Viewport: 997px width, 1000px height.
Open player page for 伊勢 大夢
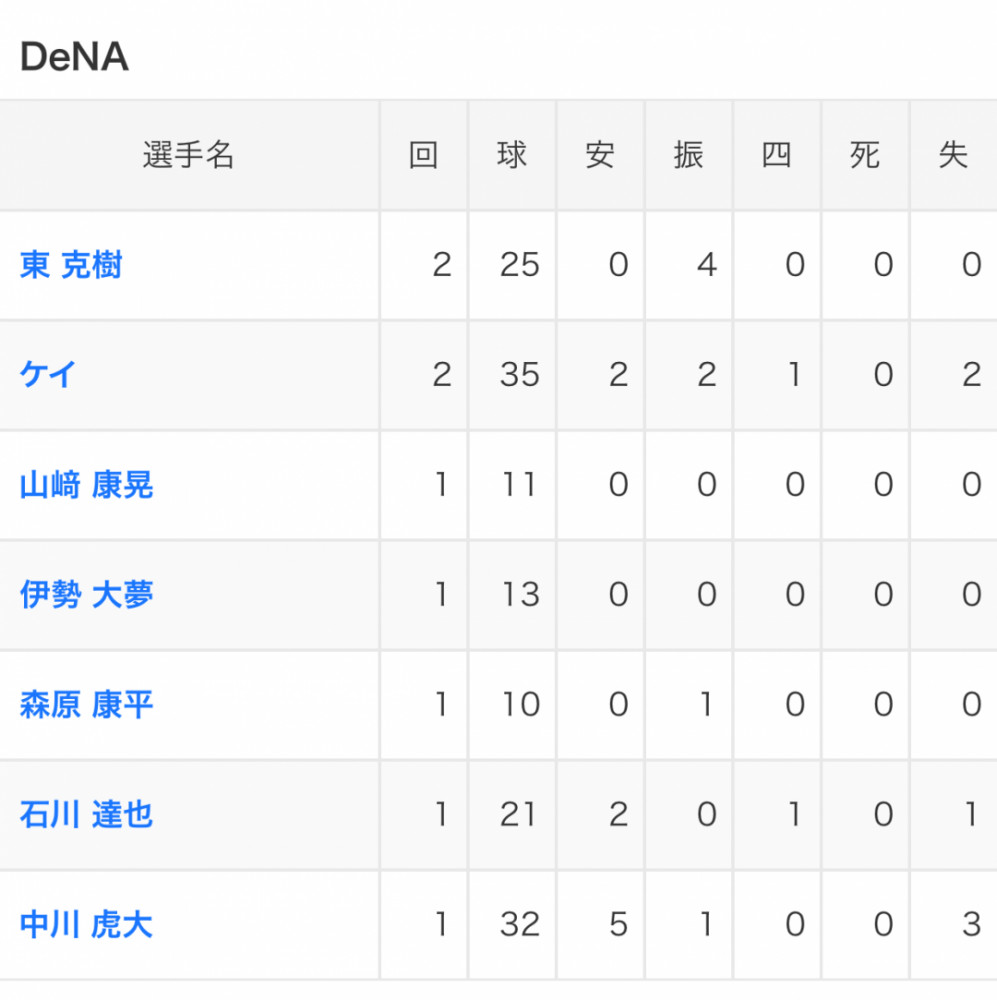(x=86, y=594)
